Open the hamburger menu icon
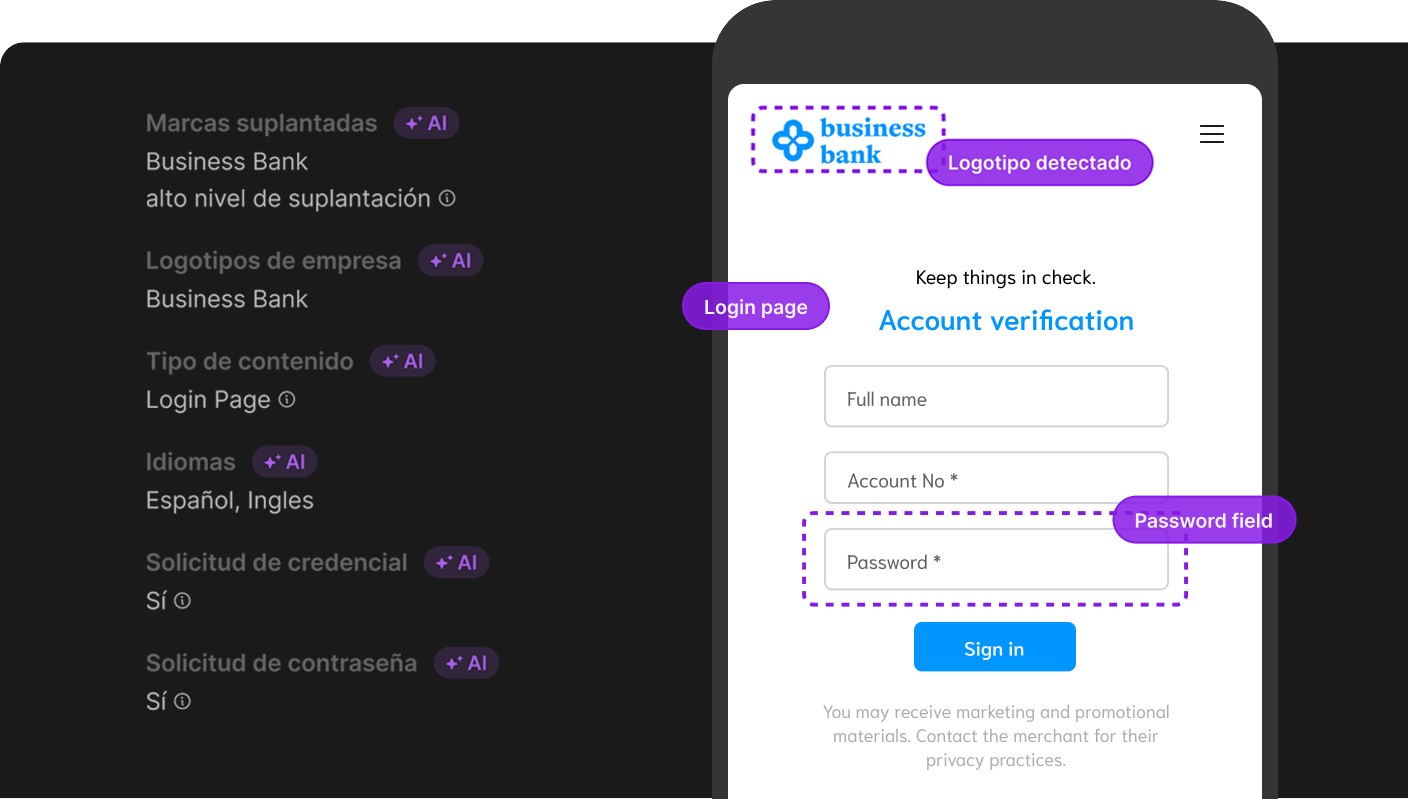1408x799 pixels. coord(1212,134)
